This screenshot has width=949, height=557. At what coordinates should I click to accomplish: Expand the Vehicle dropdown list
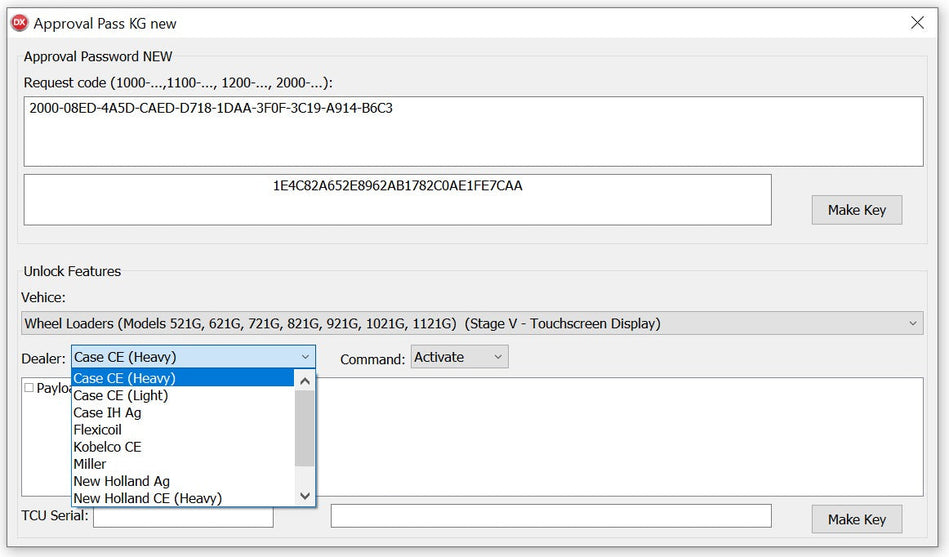[x=913, y=324]
